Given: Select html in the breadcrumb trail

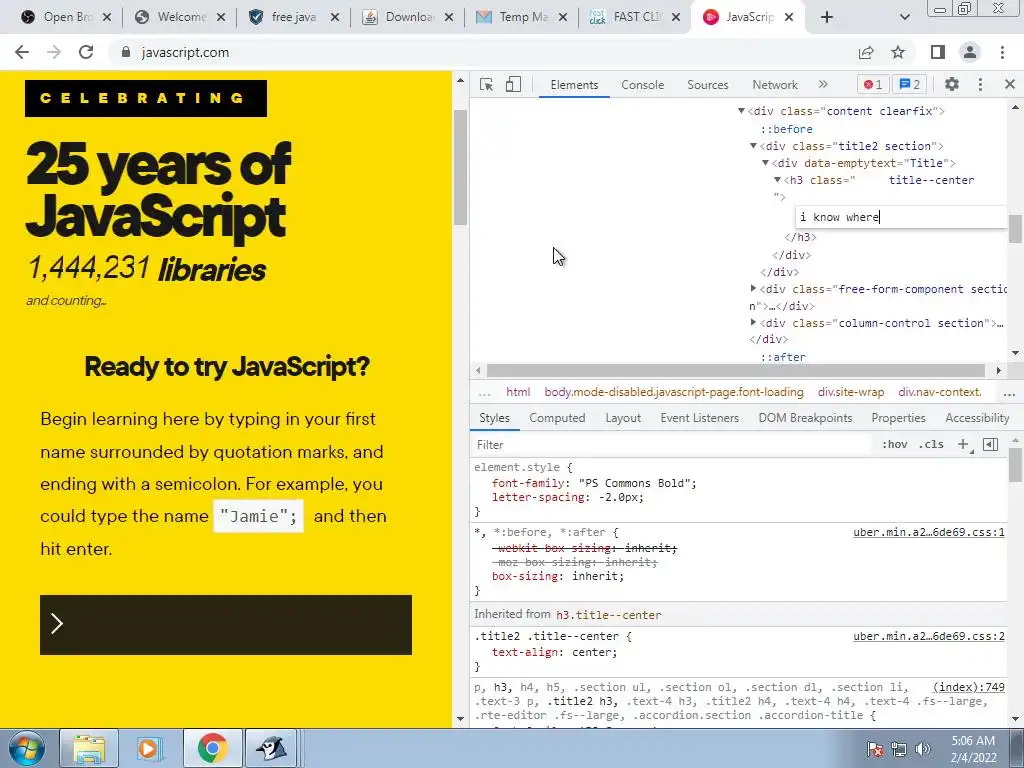Looking at the screenshot, I should coord(518,392).
